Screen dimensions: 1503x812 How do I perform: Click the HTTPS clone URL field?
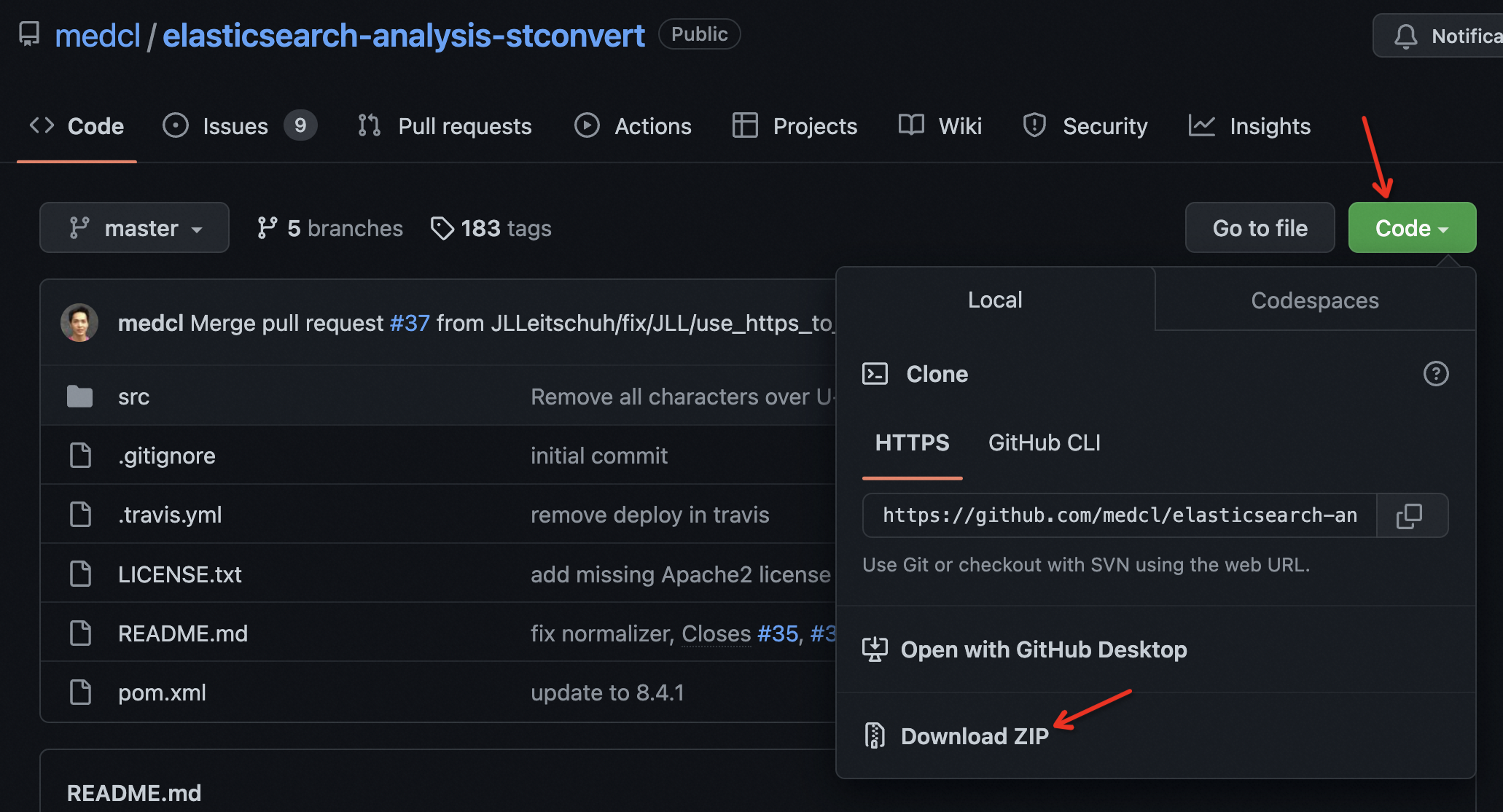coord(1120,515)
